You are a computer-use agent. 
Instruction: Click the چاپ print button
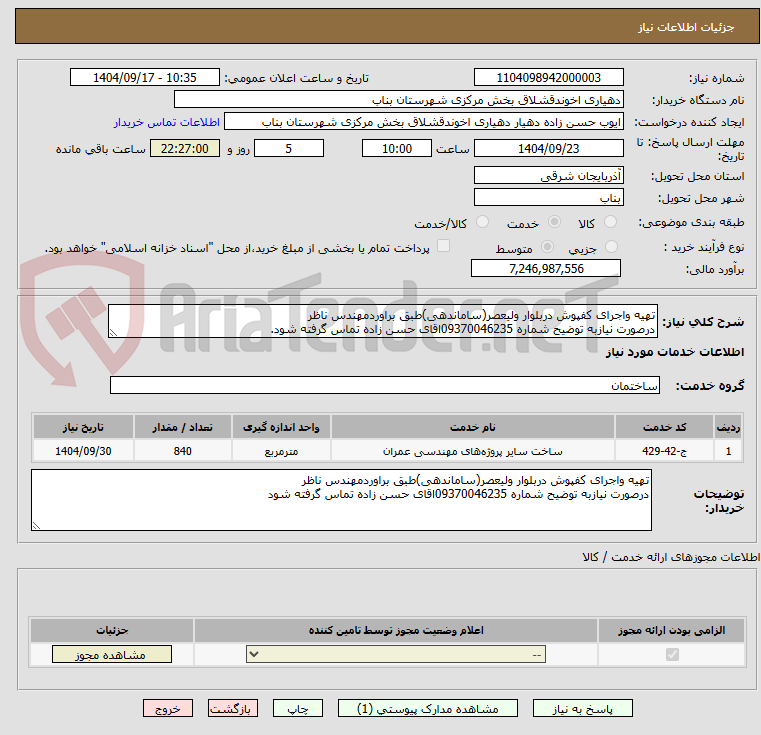(298, 708)
